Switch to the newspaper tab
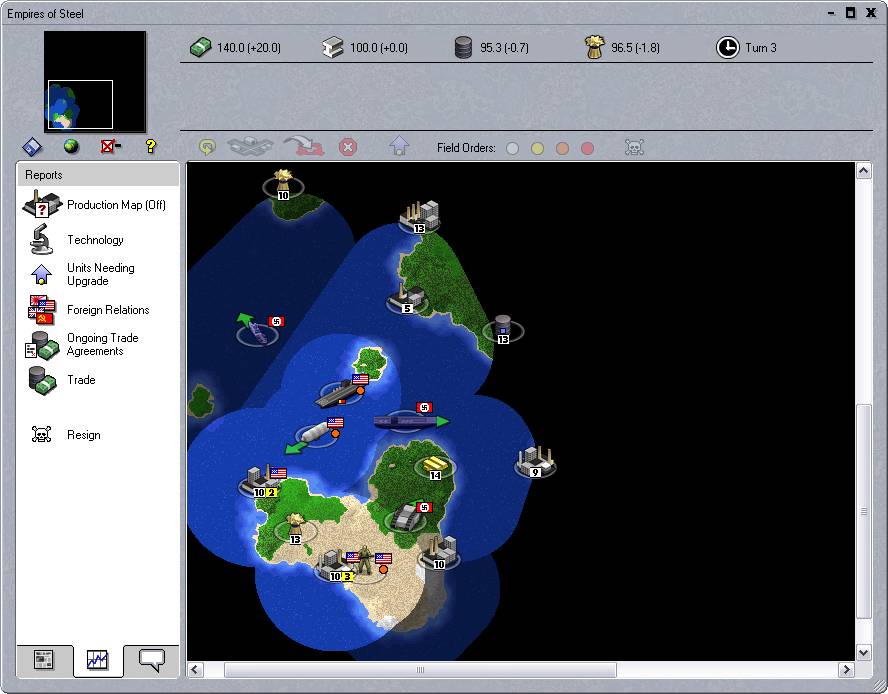 pyautogui.click(x=44, y=660)
